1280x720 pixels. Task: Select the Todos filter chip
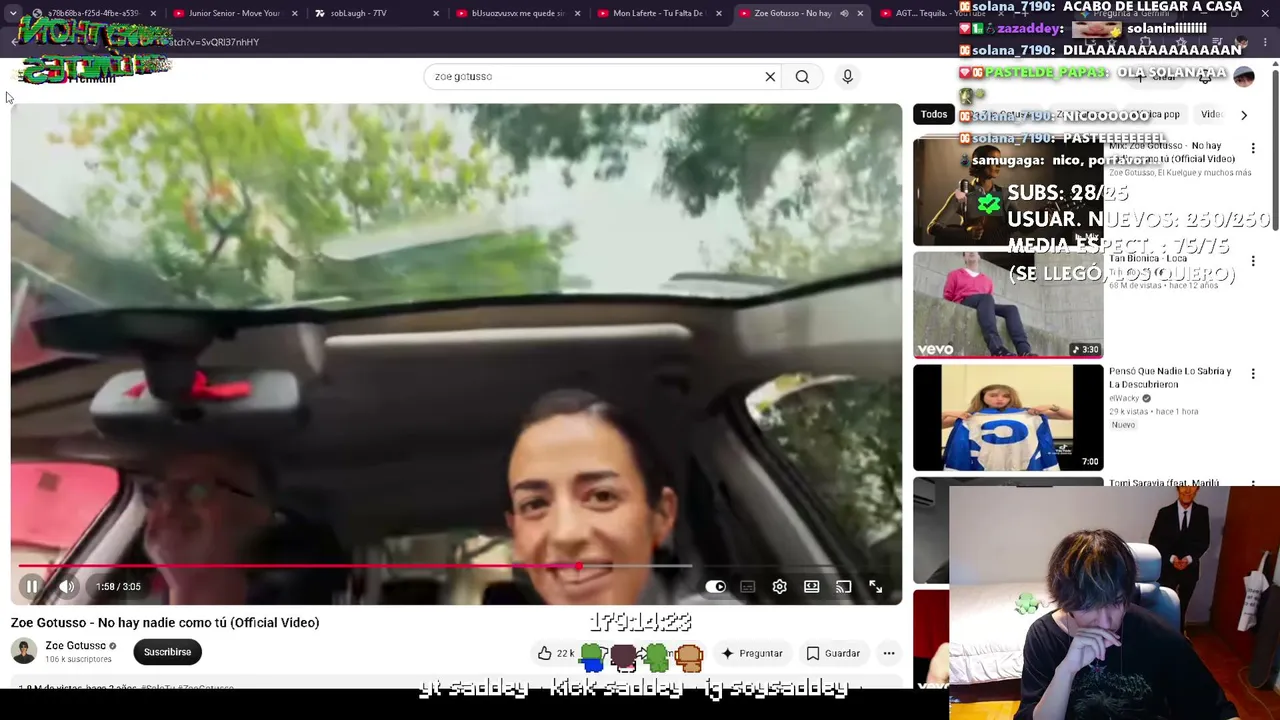(x=934, y=114)
